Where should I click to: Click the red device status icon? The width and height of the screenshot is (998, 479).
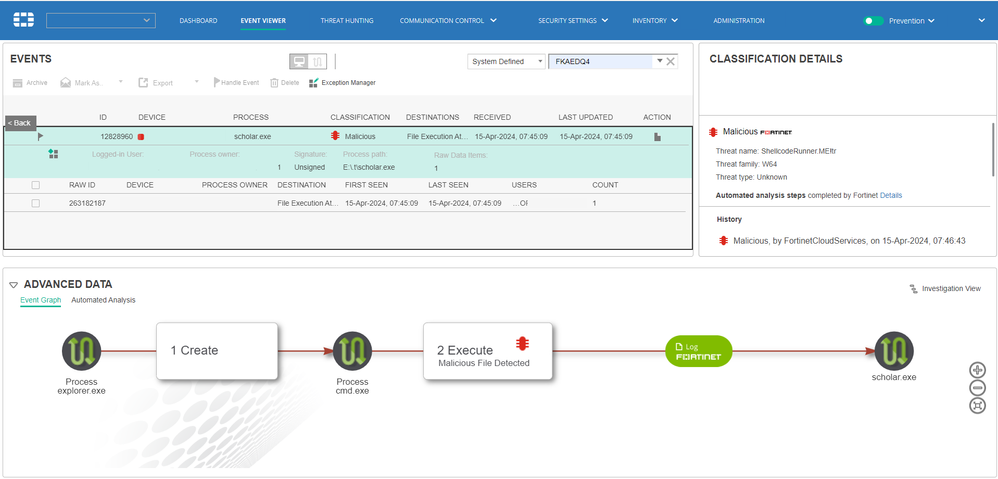[x=141, y=137]
